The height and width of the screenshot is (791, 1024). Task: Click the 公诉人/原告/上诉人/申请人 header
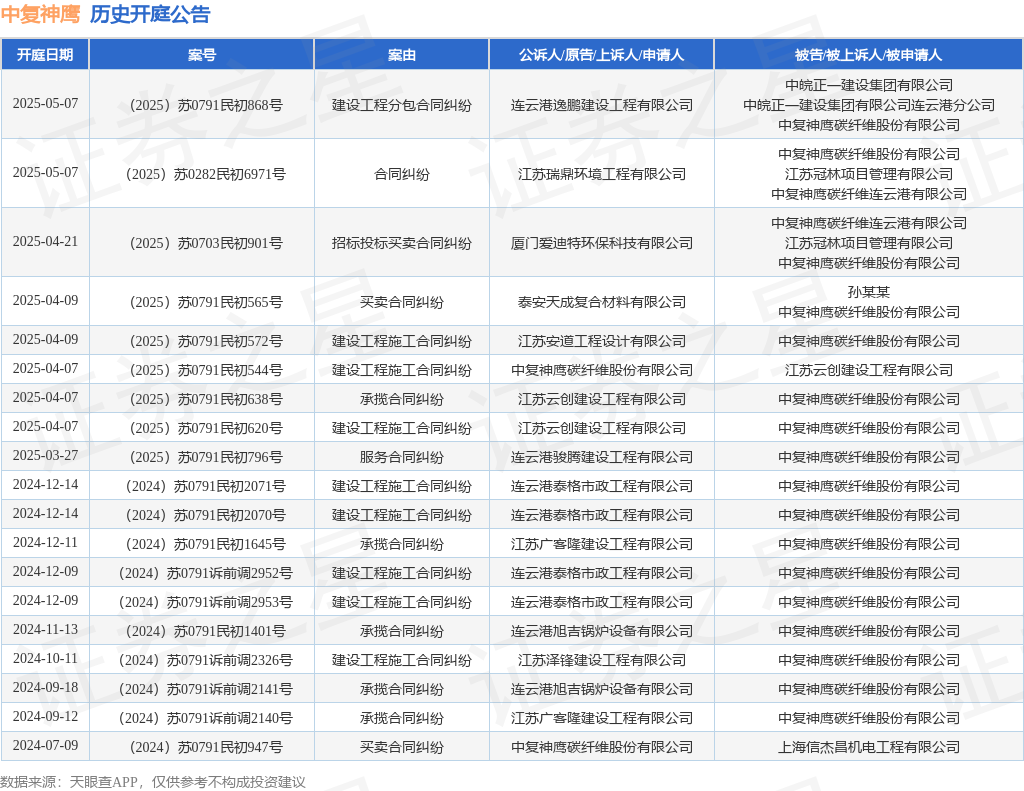[601, 55]
